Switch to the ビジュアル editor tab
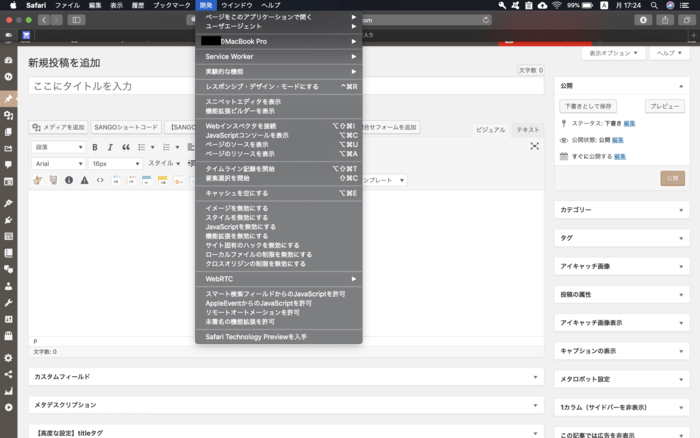This screenshot has height=438, width=700. pyautogui.click(x=491, y=130)
